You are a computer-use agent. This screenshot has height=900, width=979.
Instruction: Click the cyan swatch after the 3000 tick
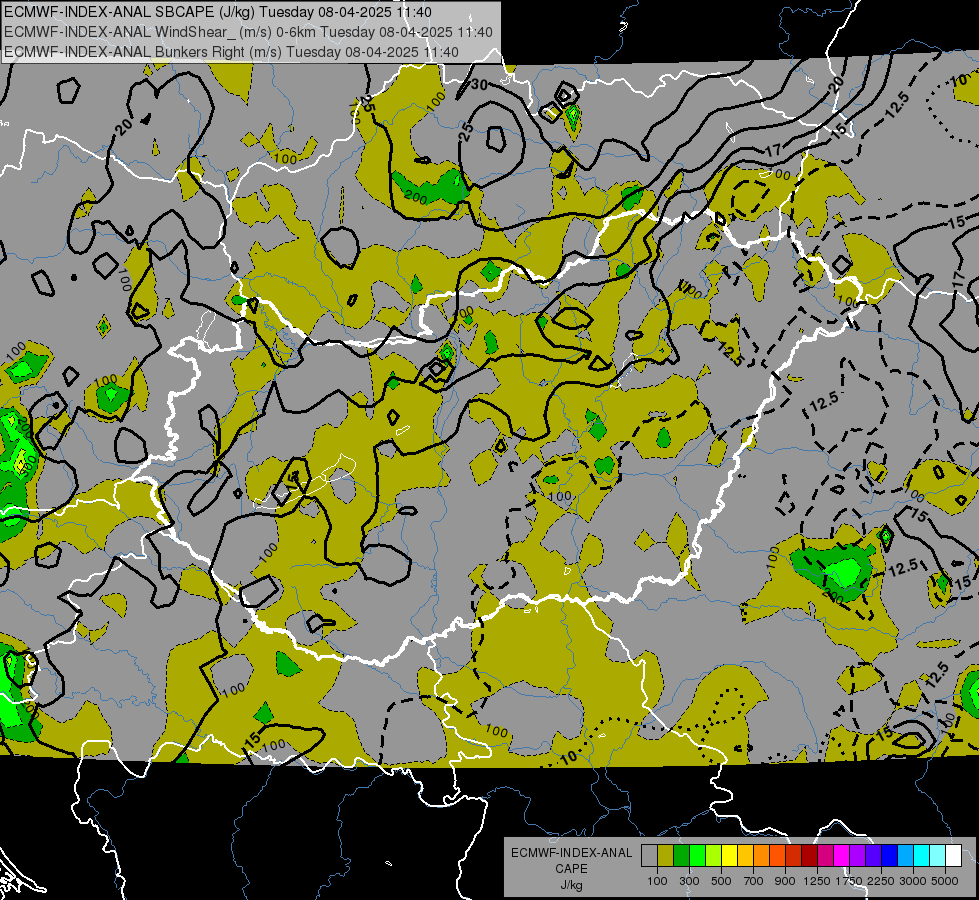[x=922, y=855]
